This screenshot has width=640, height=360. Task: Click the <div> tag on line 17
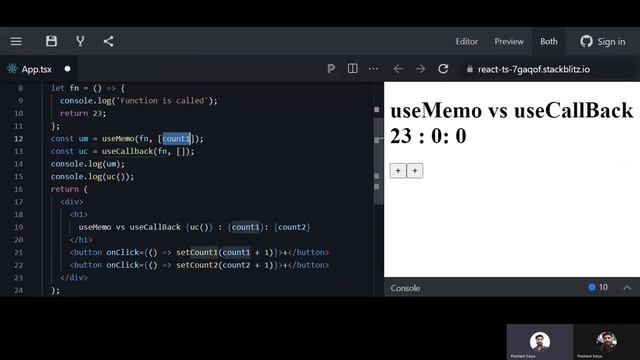[x=72, y=202]
